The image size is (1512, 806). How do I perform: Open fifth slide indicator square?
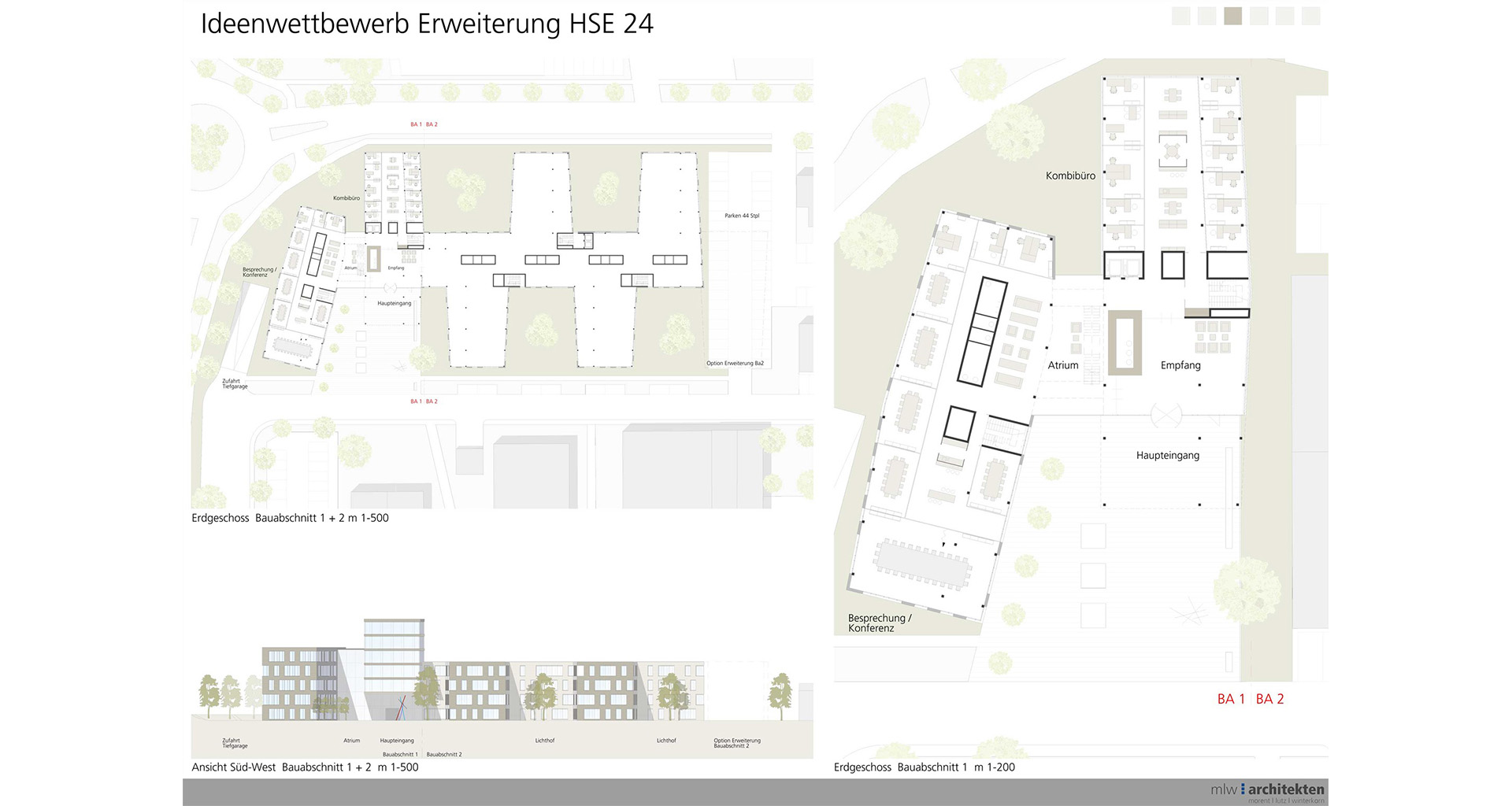(1284, 16)
